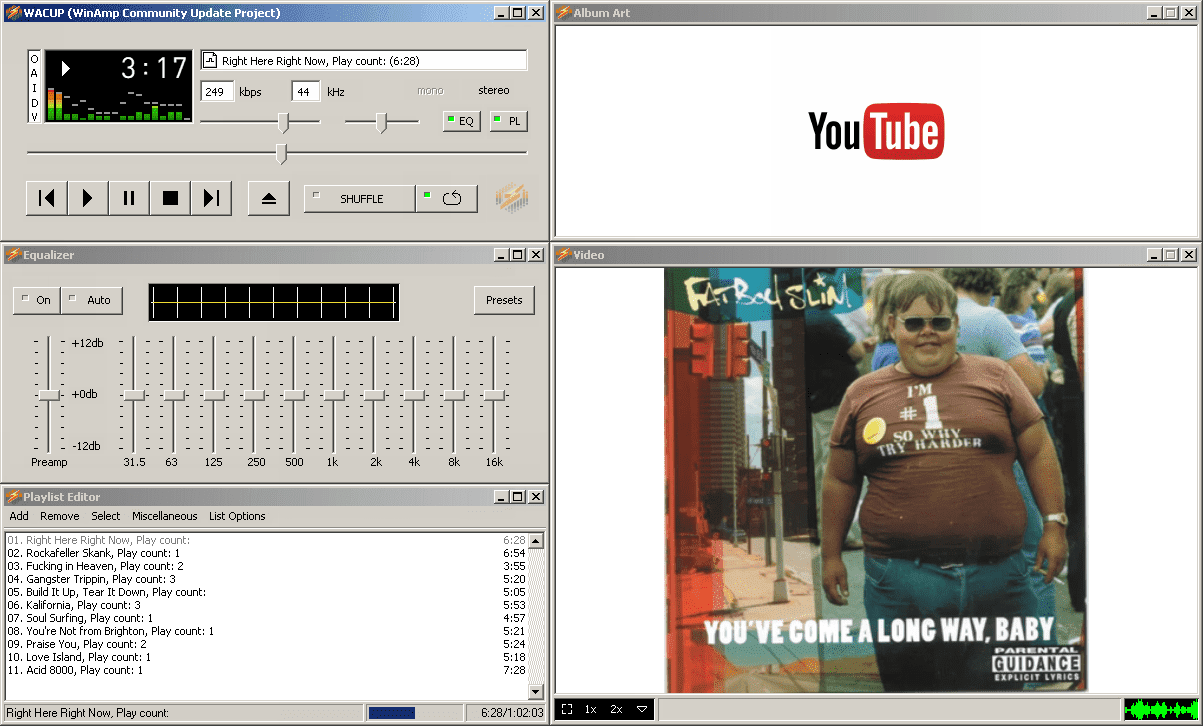Toggle the Shuffle button
This screenshot has width=1203, height=726.
[359, 198]
